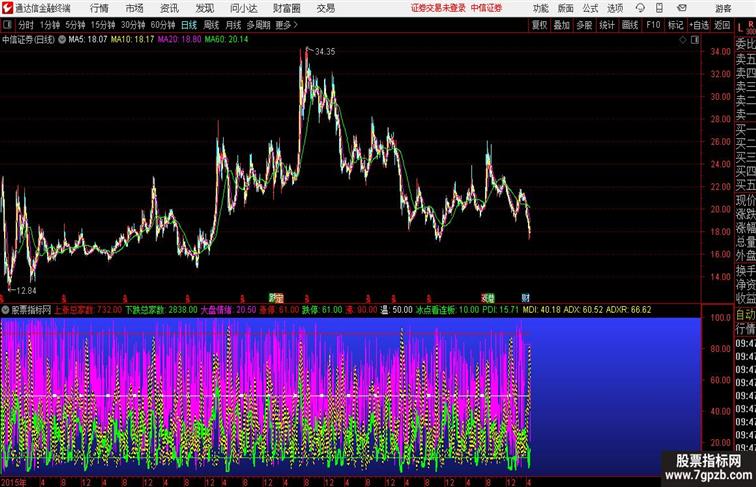Click the ADXR: 66.62 indicator value
Screen dimensions: 756x487
628,310
